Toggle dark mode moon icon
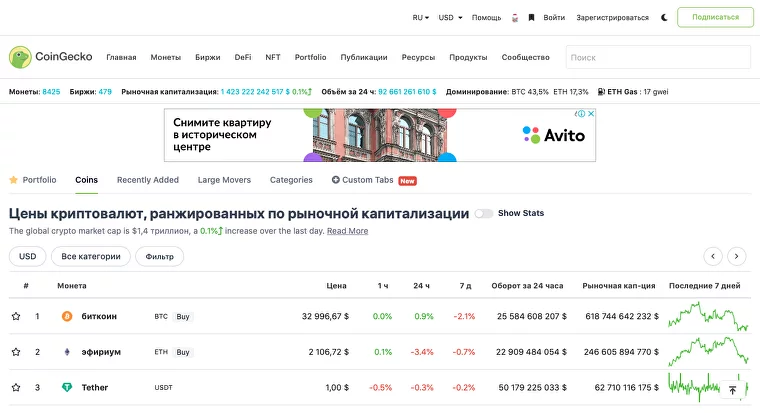Screen dimensions: 760x413 tap(664, 17)
